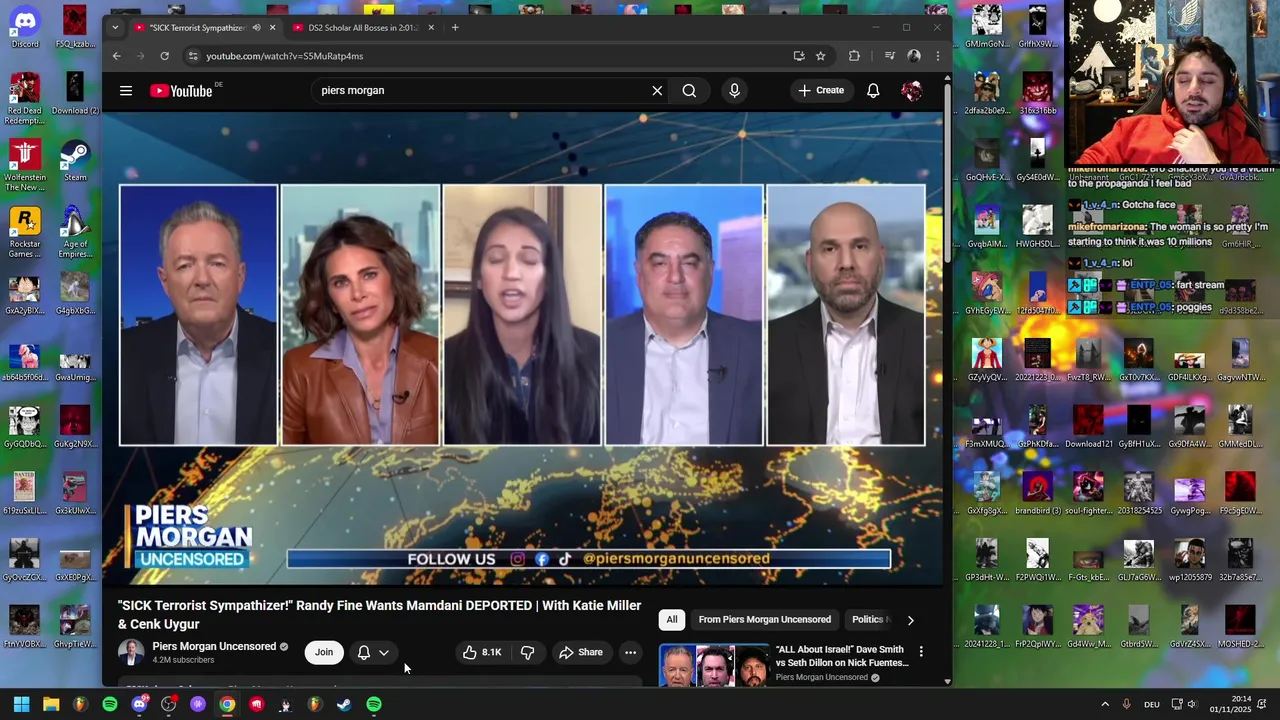The height and width of the screenshot is (720, 1280).
Task: Open Piers Morgan Uncensored channel name link
Action: pyautogui.click(x=214, y=647)
